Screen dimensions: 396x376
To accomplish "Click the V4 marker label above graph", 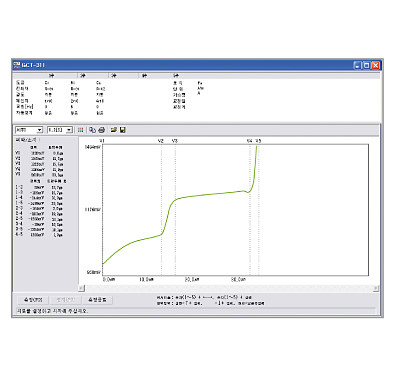I will point(249,141).
